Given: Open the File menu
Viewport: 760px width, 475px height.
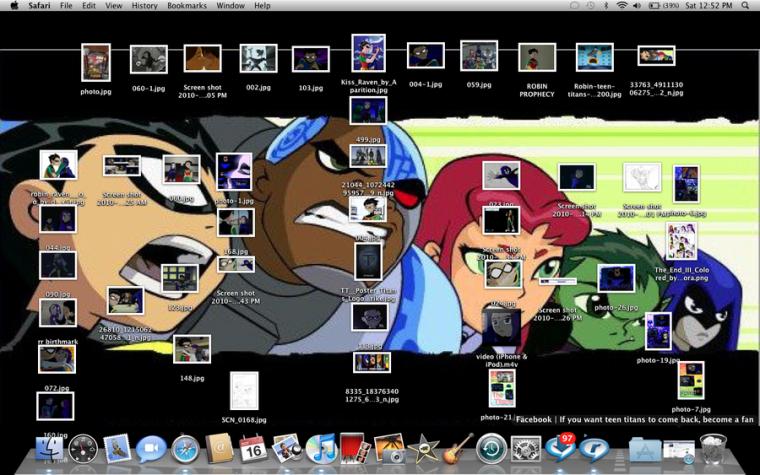Looking at the screenshot, I should point(66,5).
